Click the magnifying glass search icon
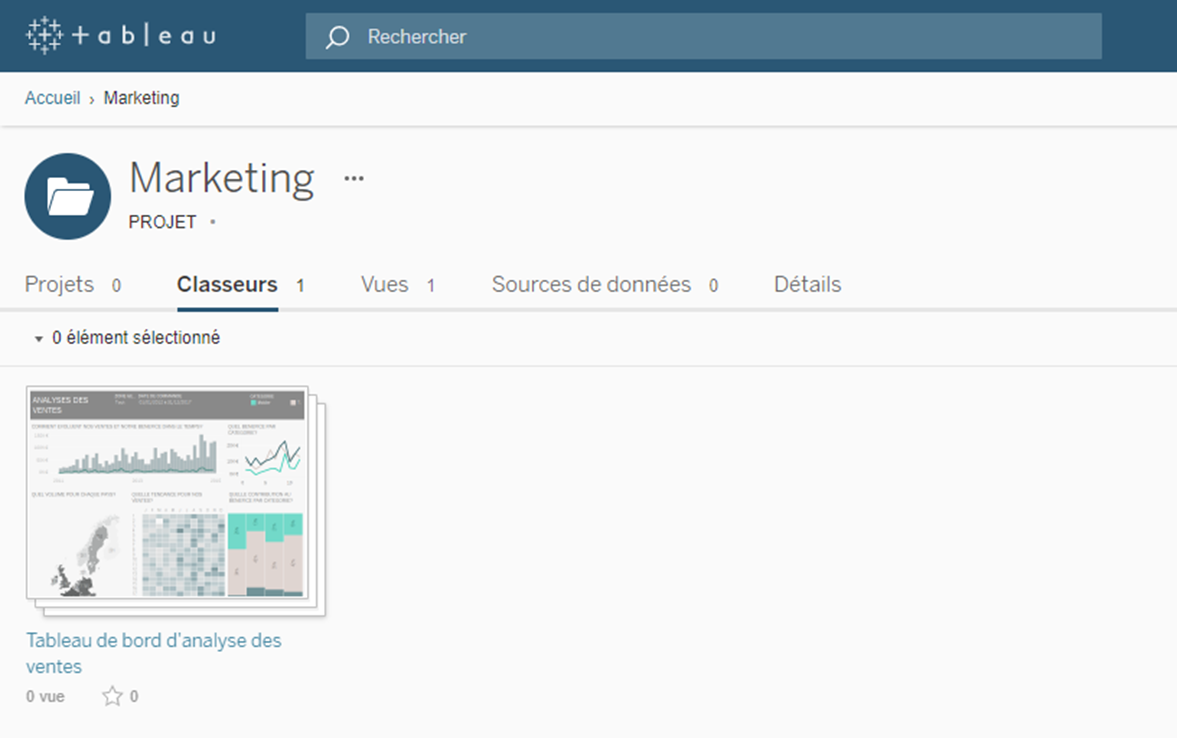 click(x=336, y=36)
